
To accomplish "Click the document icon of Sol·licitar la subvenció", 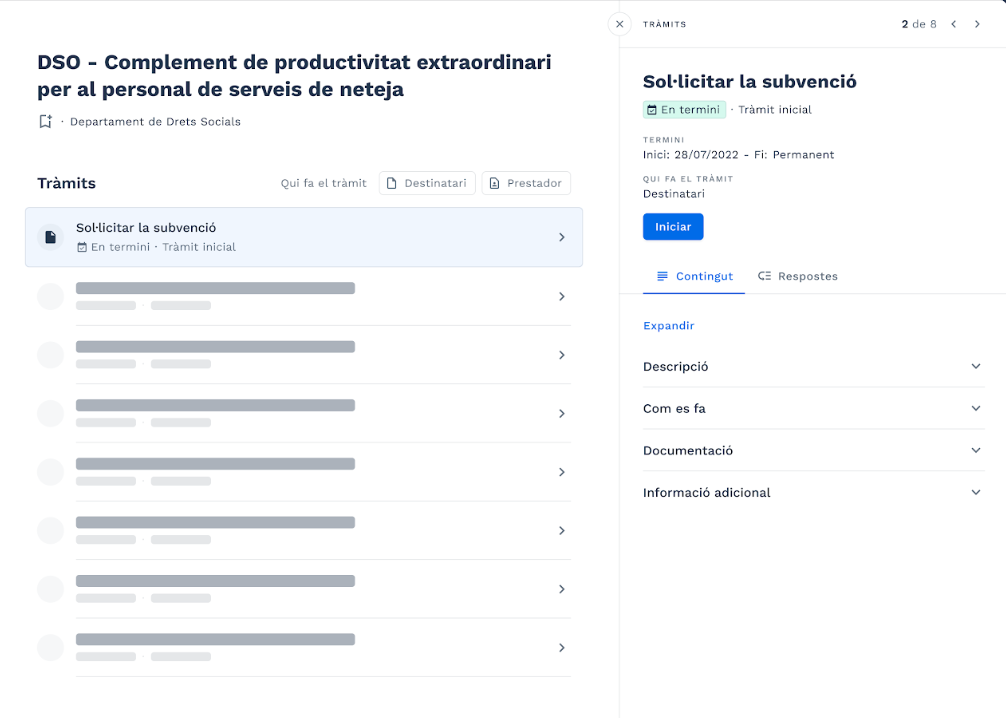I will pos(50,237).
